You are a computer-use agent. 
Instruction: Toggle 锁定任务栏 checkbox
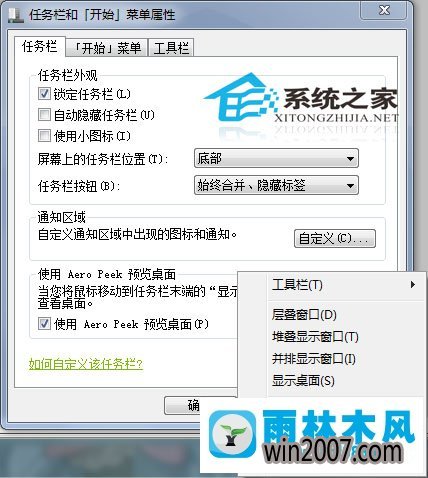[x=44, y=94]
